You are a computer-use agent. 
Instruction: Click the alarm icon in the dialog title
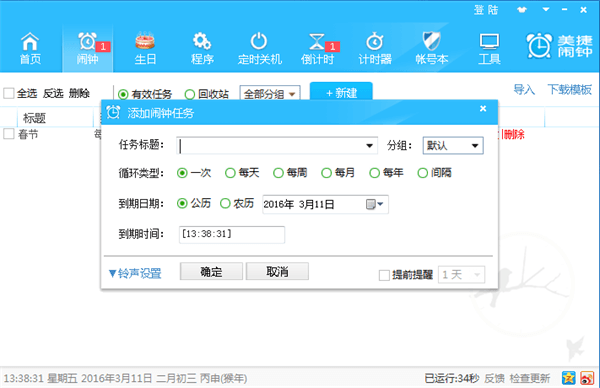coord(113,112)
